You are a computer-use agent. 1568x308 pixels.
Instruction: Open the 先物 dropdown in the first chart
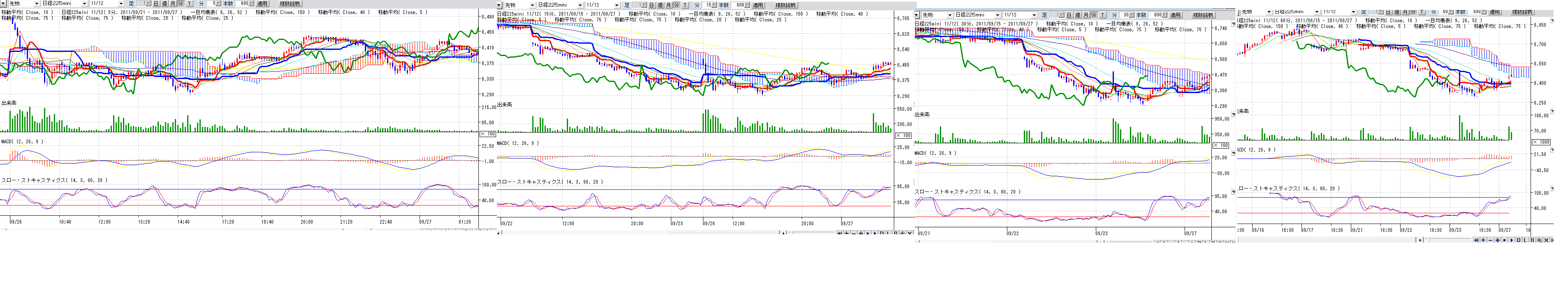point(37,4)
